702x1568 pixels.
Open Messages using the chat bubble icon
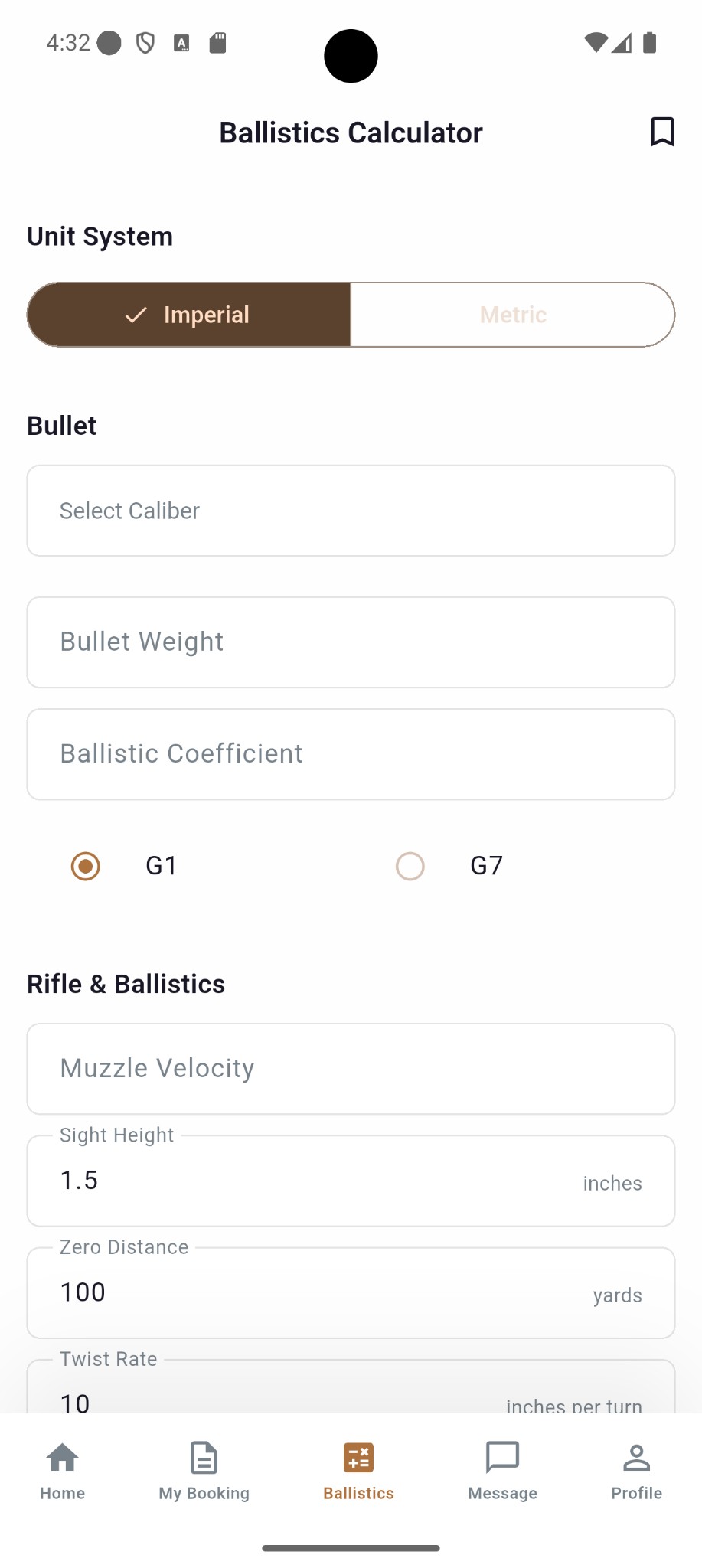pyautogui.click(x=502, y=1458)
